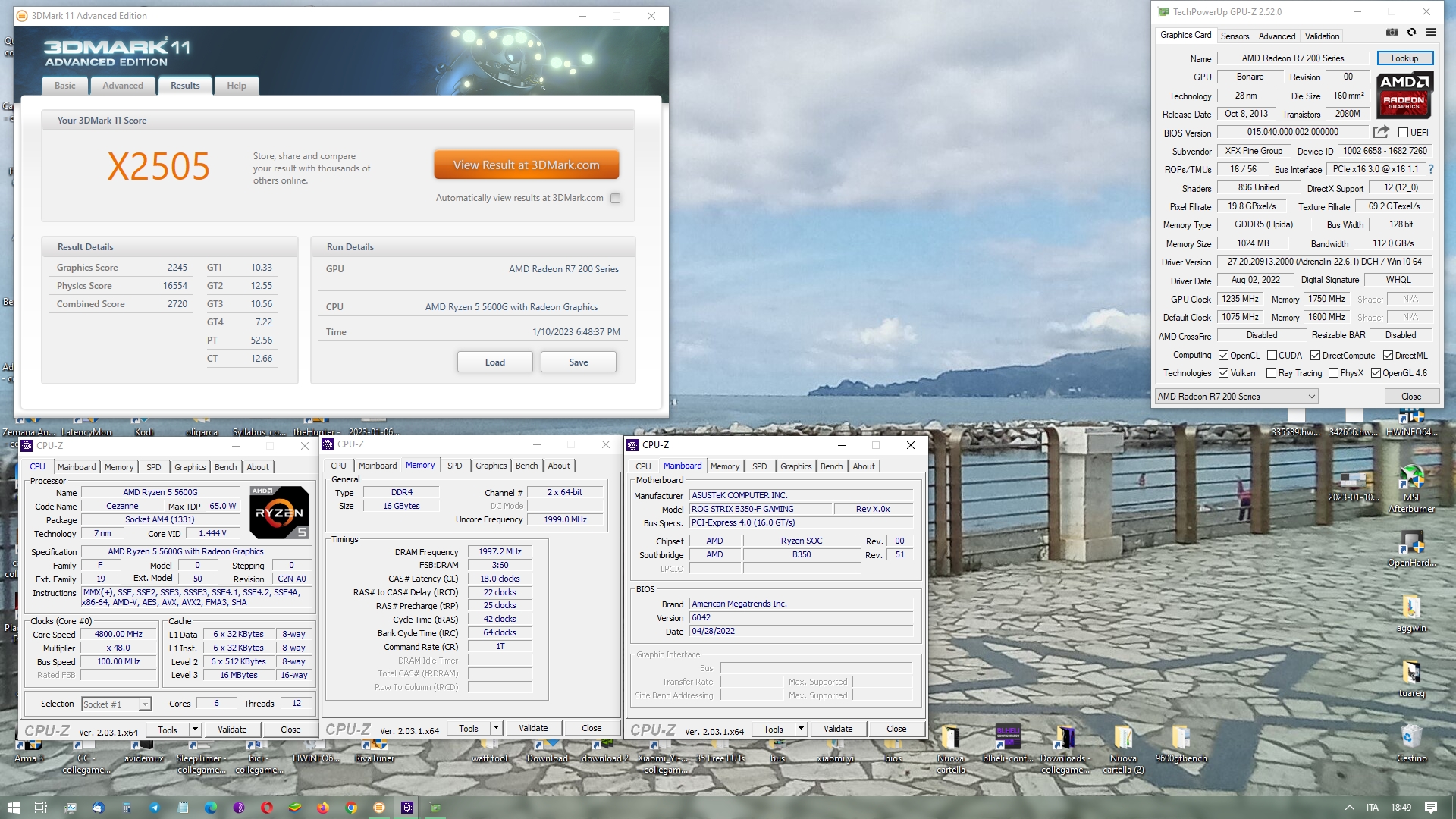Toggle the Ray Tracing checkbox

[1272, 373]
